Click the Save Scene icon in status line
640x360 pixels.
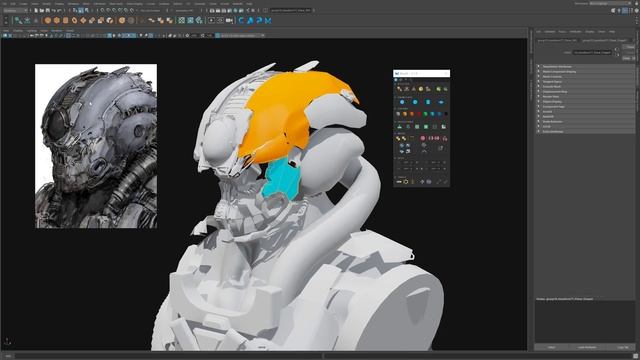coord(47,10)
